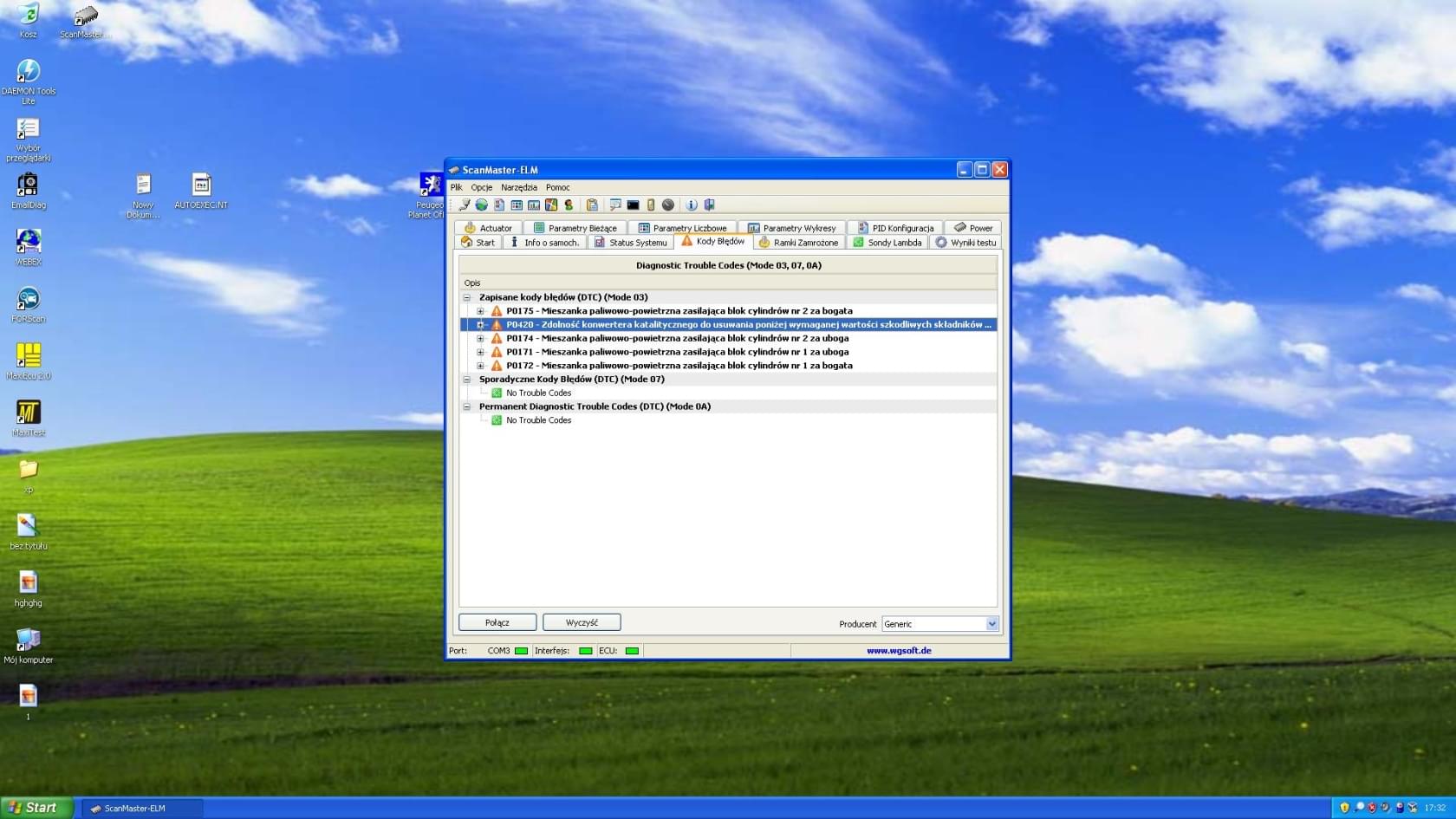Open the Kosz recycle bin desktop icon
The image size is (1456, 819).
(29, 21)
